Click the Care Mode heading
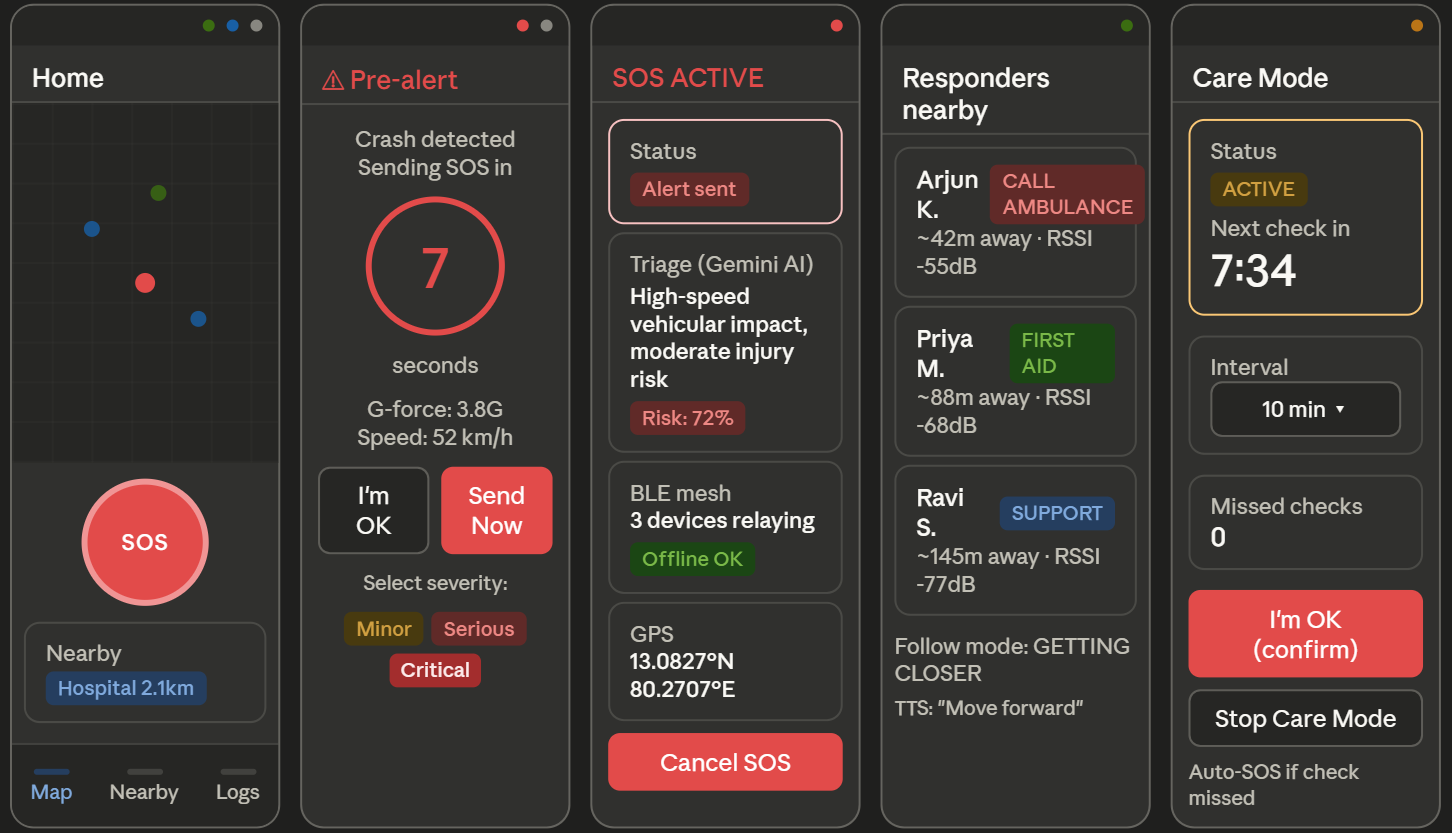Image resolution: width=1452 pixels, height=833 pixels. [1260, 78]
